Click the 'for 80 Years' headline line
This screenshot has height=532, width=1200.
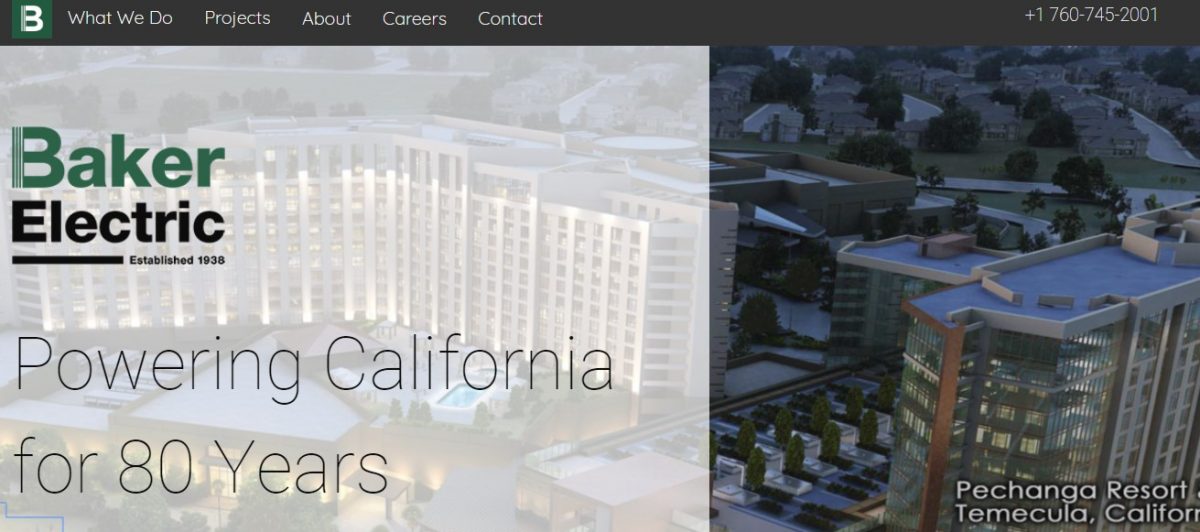click(x=201, y=465)
